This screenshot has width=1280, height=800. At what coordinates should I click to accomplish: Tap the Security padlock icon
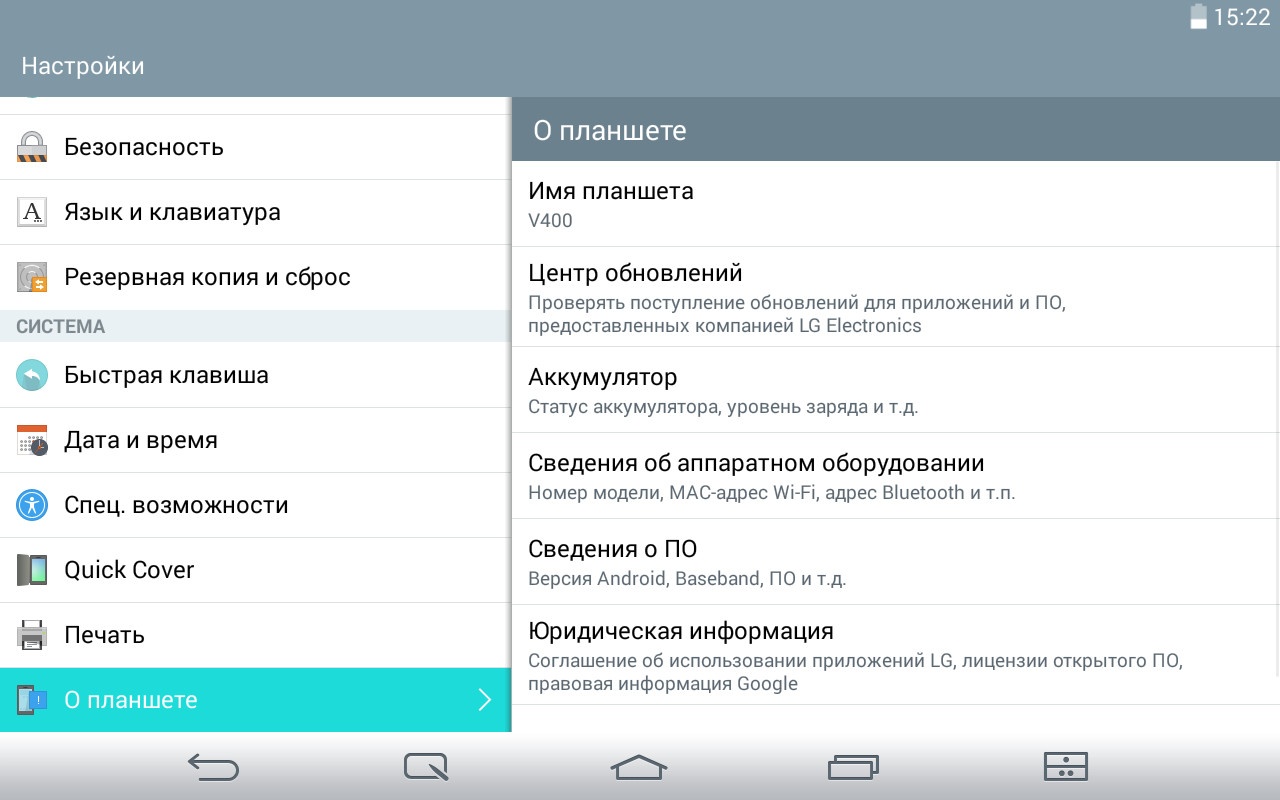(x=32, y=147)
